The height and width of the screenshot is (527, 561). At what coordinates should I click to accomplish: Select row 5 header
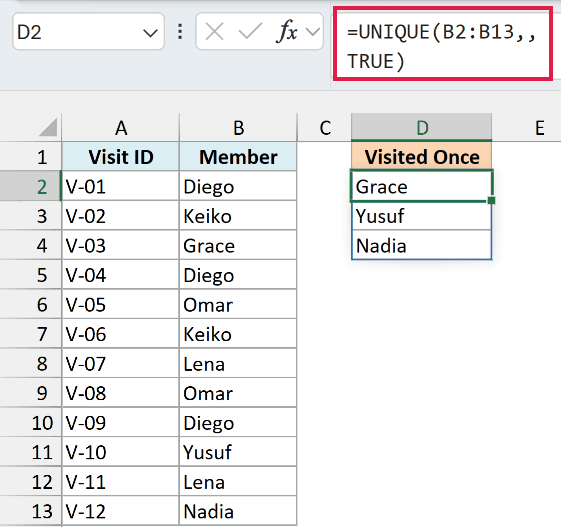(x=31, y=275)
